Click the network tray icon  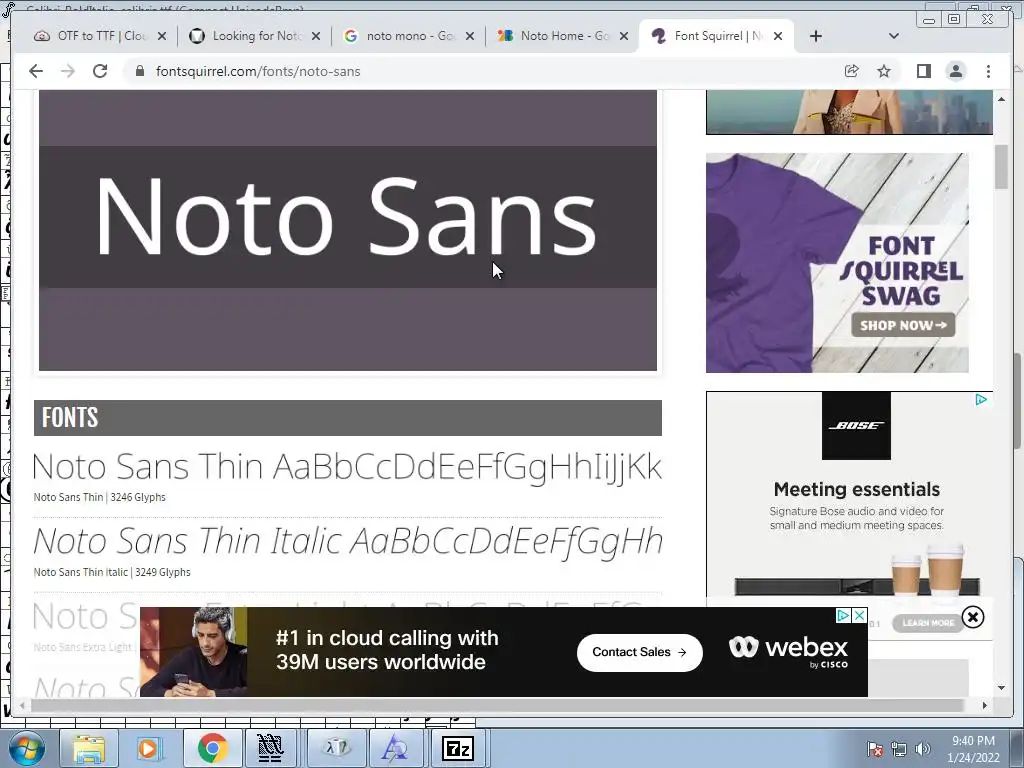(x=899, y=749)
